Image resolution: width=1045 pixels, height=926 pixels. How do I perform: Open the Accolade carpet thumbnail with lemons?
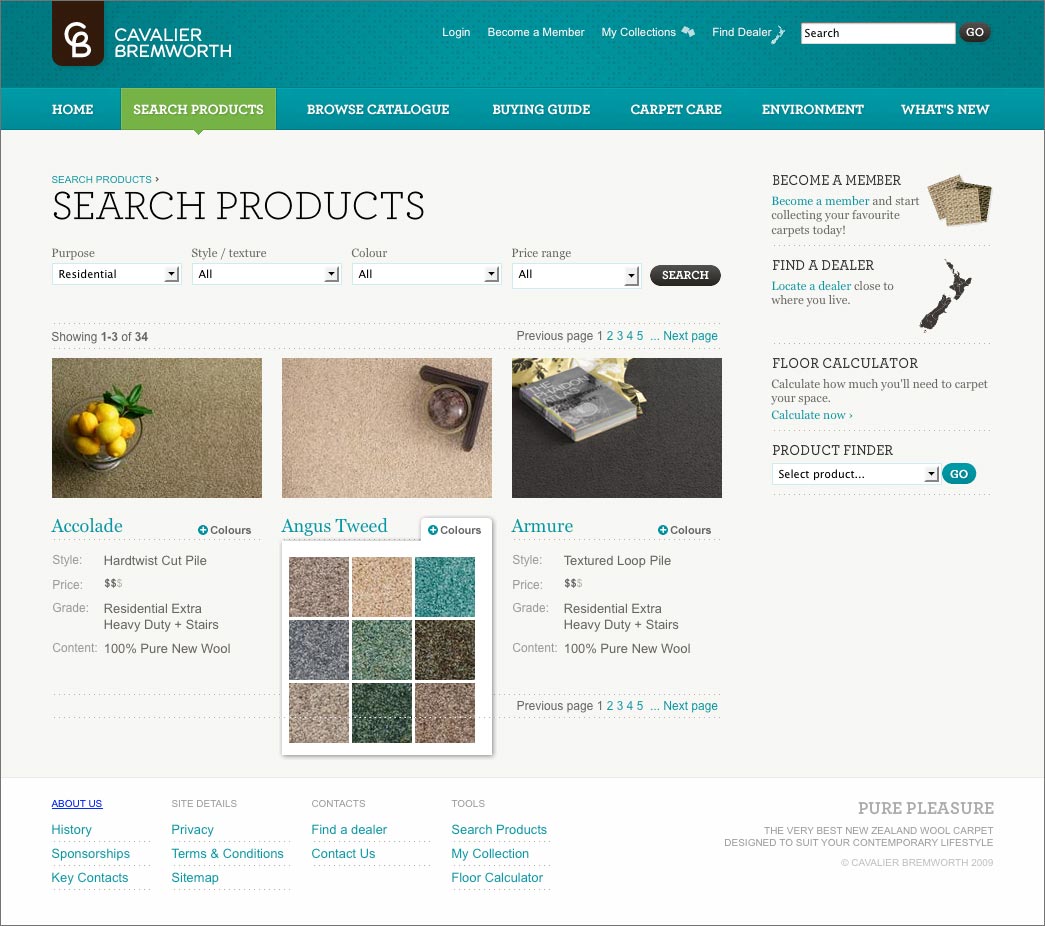click(x=157, y=428)
